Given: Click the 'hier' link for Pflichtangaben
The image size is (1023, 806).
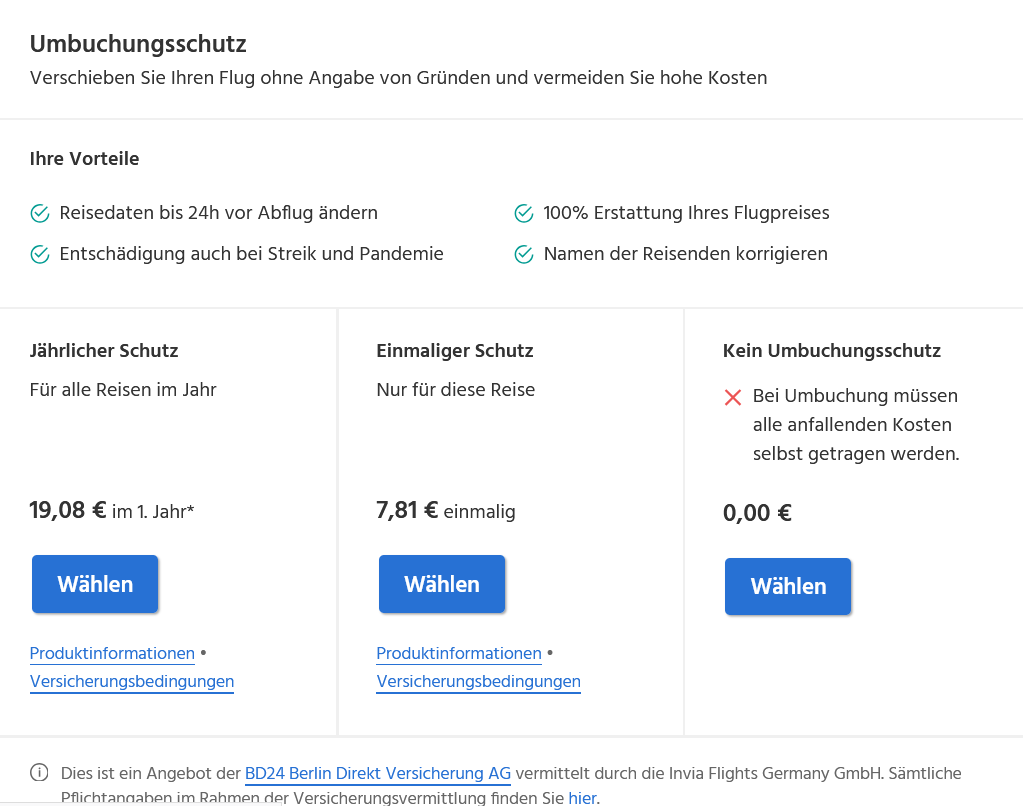Looking at the screenshot, I should click(x=582, y=798).
